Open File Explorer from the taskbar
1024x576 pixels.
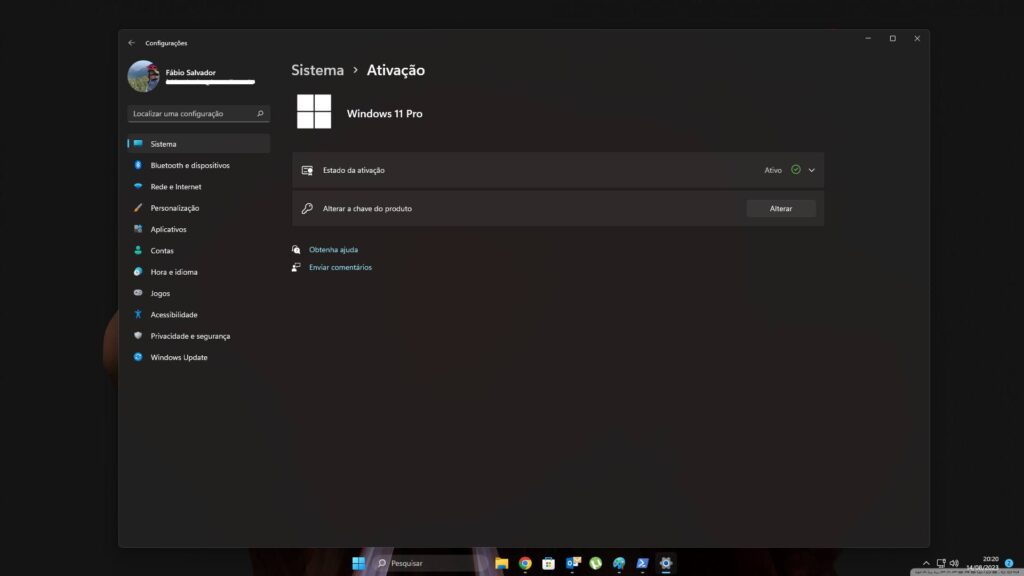coord(502,563)
